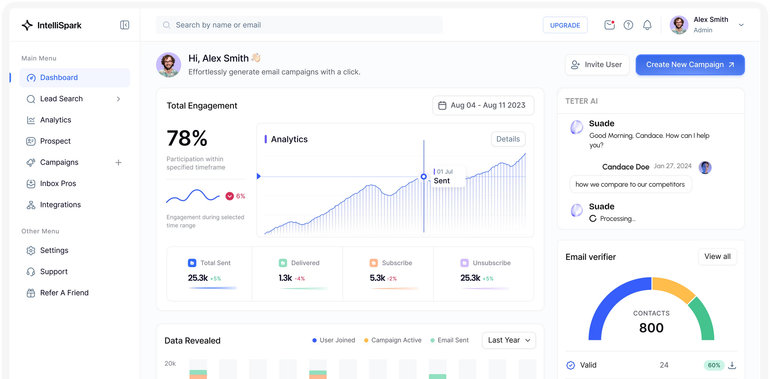
Task: Click the calendar icon in date range
Action: point(442,106)
